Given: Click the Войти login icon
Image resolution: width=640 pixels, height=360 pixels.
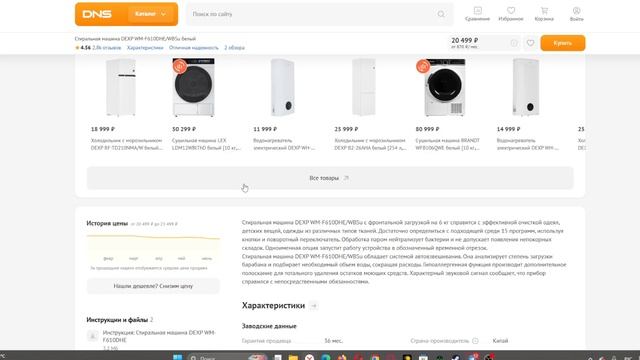Looking at the screenshot, I should click(x=576, y=14).
